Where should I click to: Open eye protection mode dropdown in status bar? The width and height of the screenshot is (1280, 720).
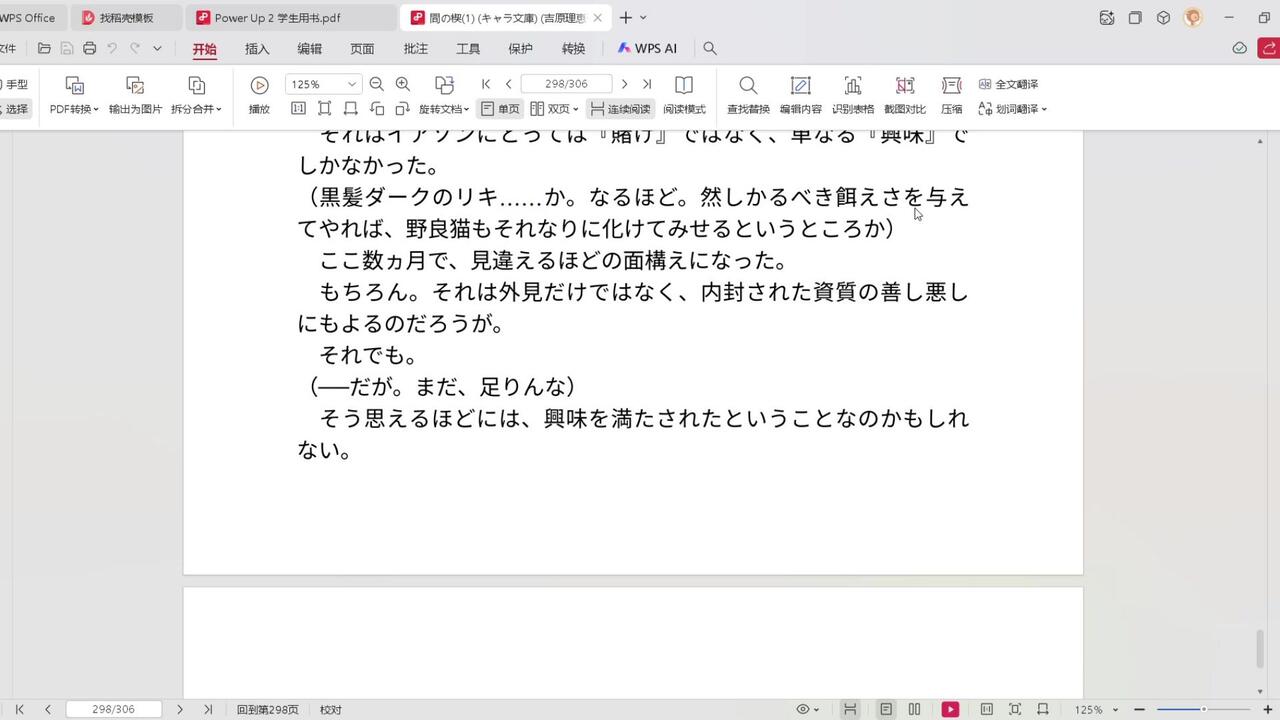click(808, 709)
